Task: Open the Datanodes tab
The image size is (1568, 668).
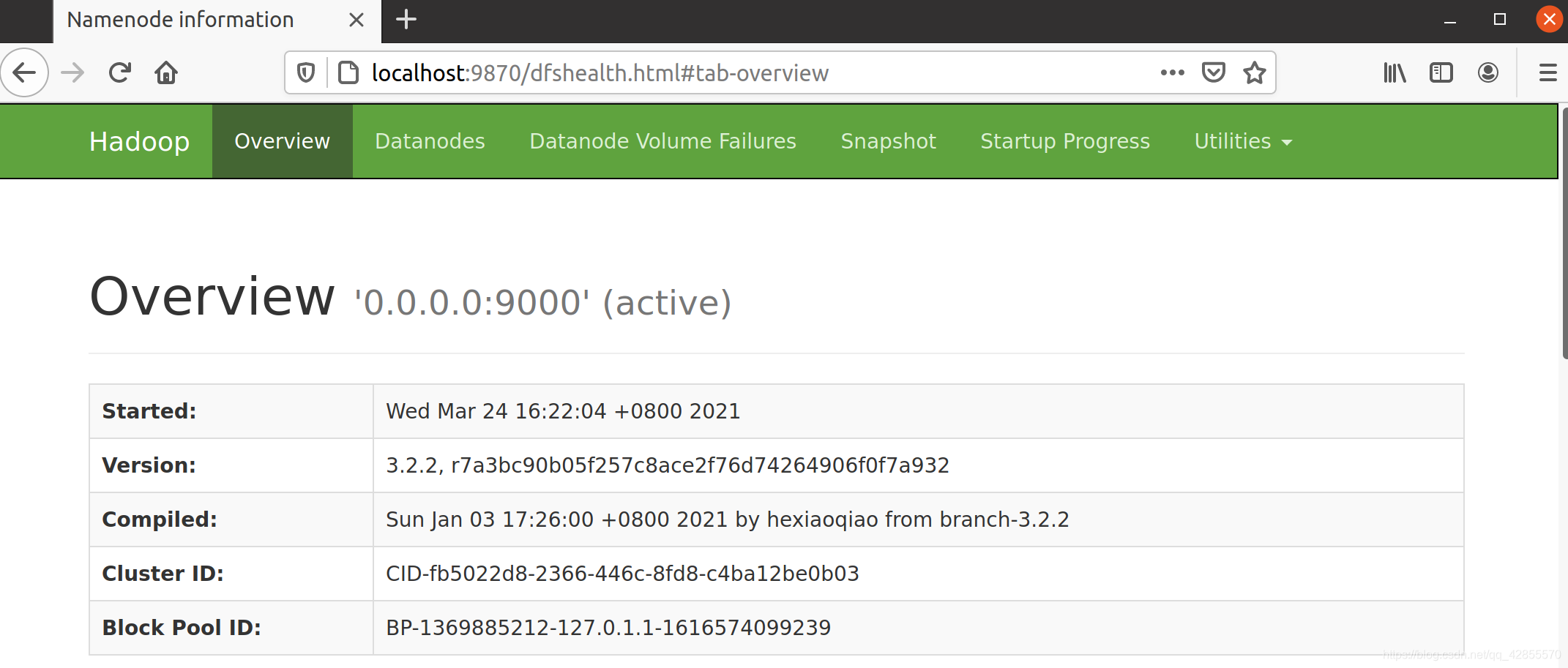Action: tap(430, 141)
